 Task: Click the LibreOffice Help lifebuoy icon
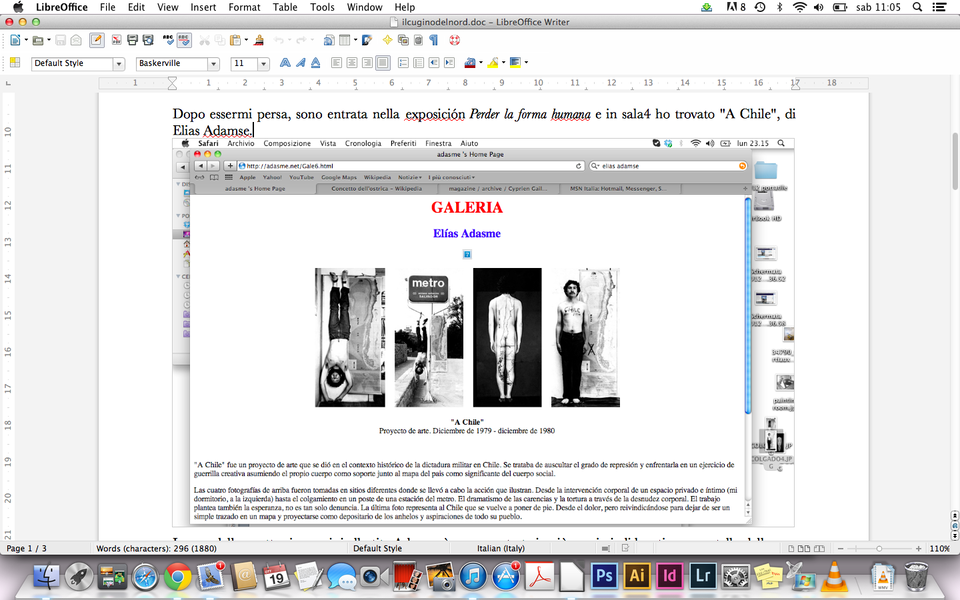[x=455, y=40]
